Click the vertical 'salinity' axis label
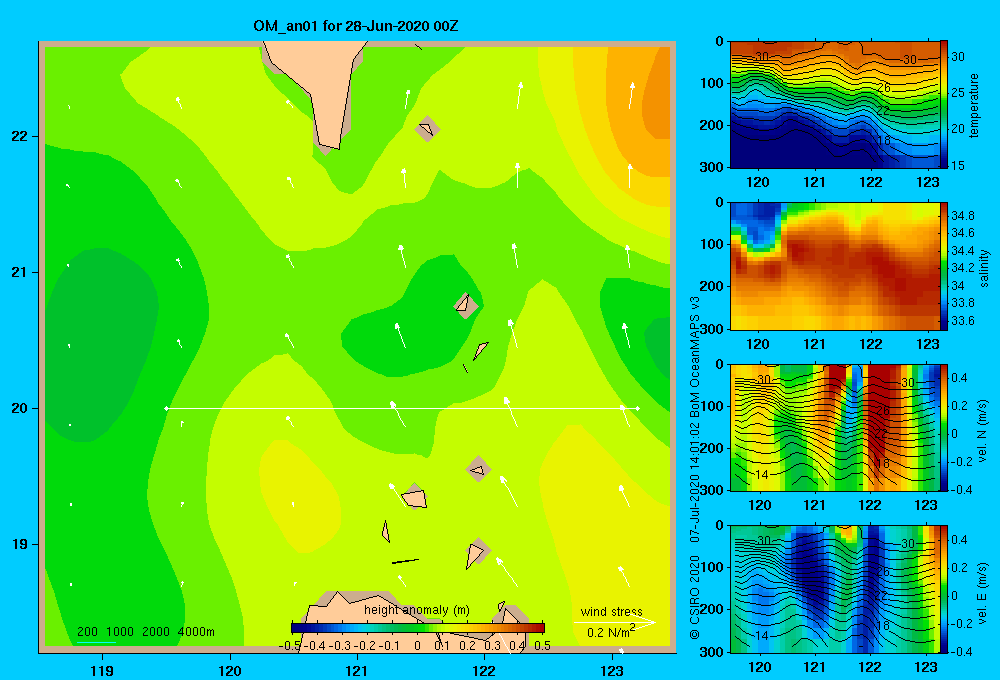The image size is (1000, 680). point(983,268)
